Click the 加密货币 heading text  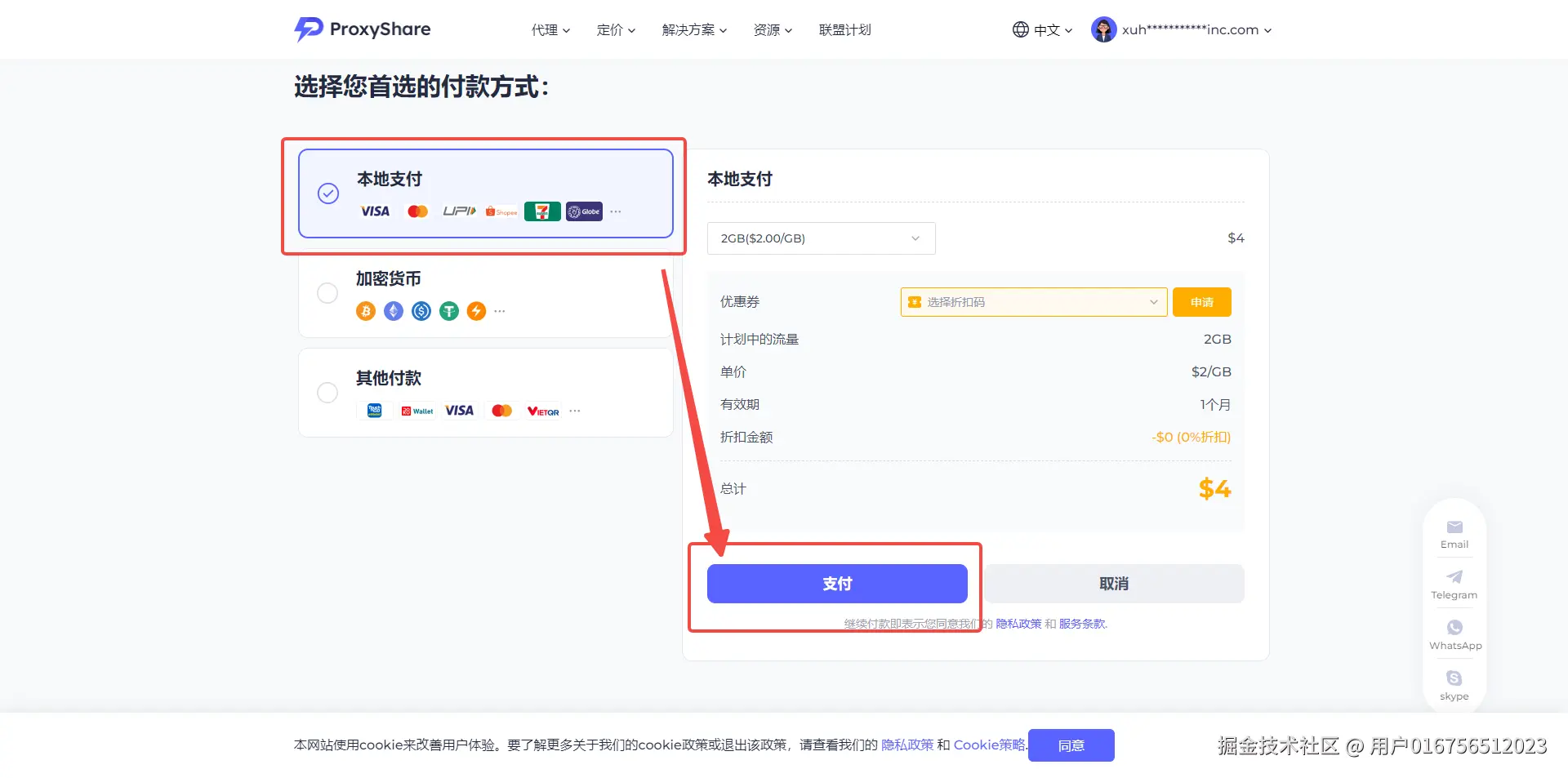click(x=389, y=279)
